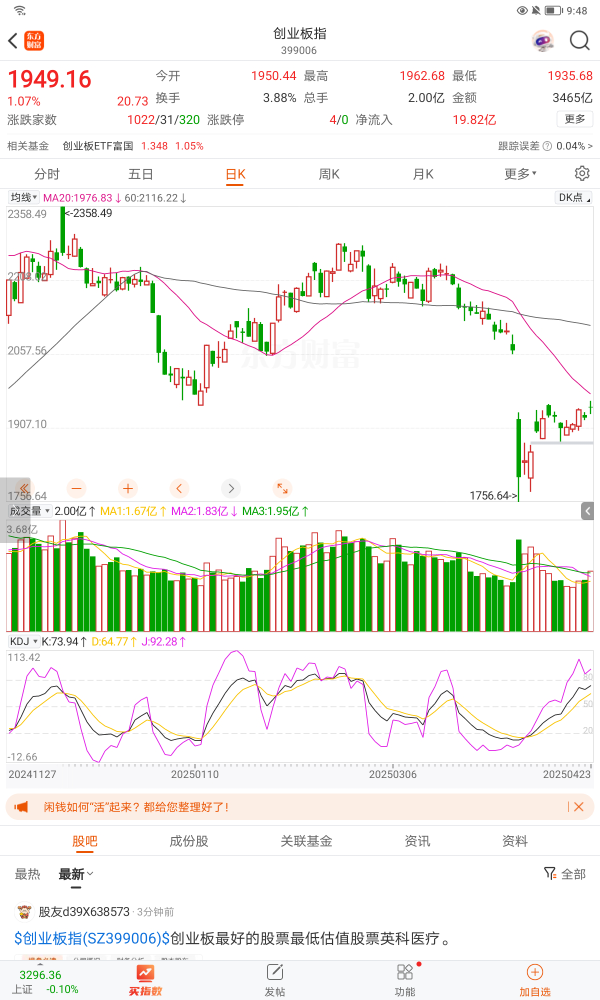
Task: Expand the 均线 indicator dropdown
Action: pos(25,198)
